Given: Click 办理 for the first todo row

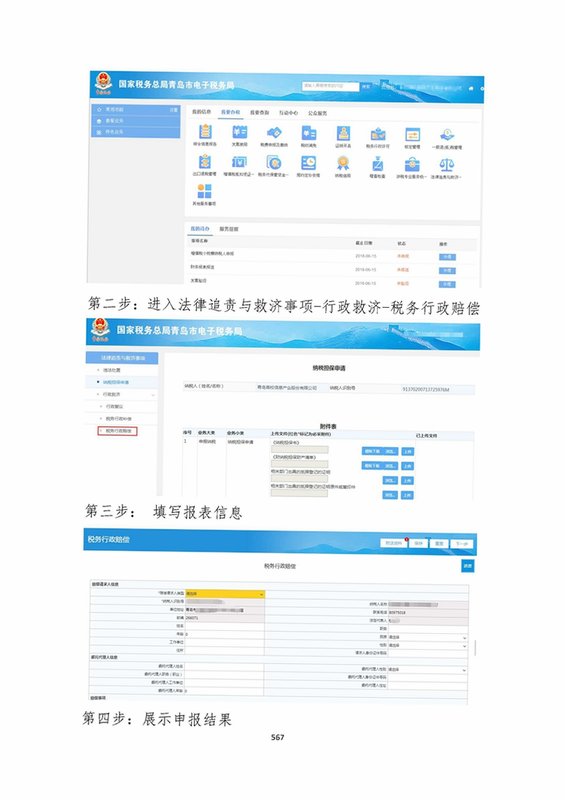Looking at the screenshot, I should (x=447, y=257).
